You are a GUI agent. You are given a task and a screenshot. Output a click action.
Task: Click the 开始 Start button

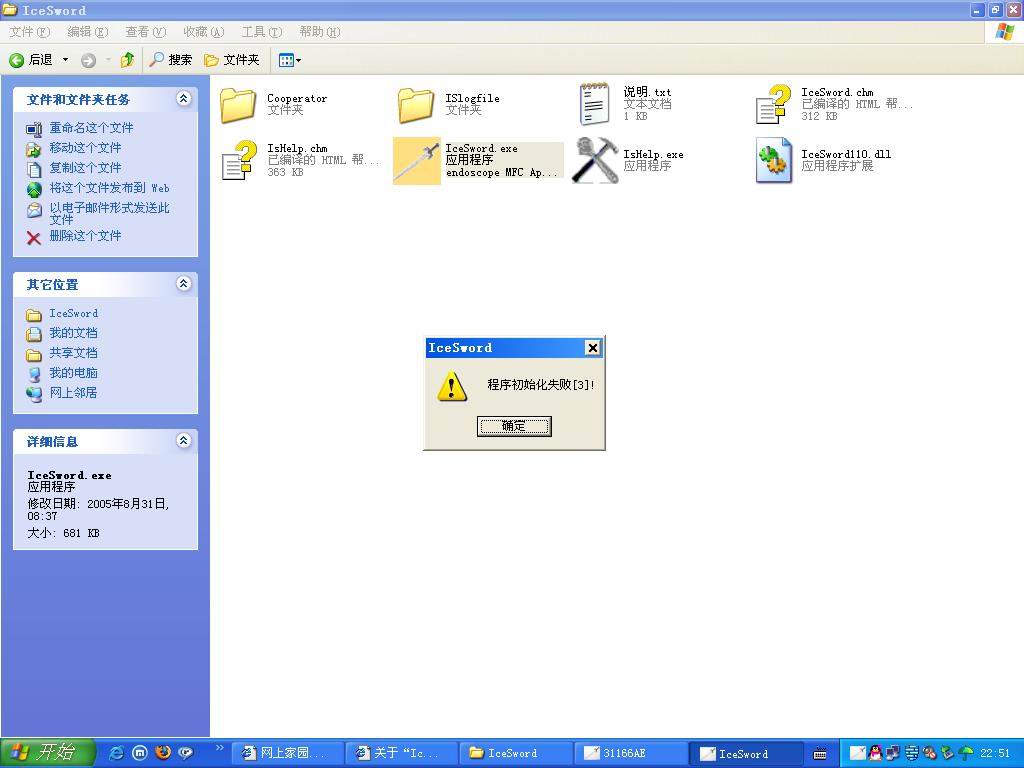coord(47,753)
